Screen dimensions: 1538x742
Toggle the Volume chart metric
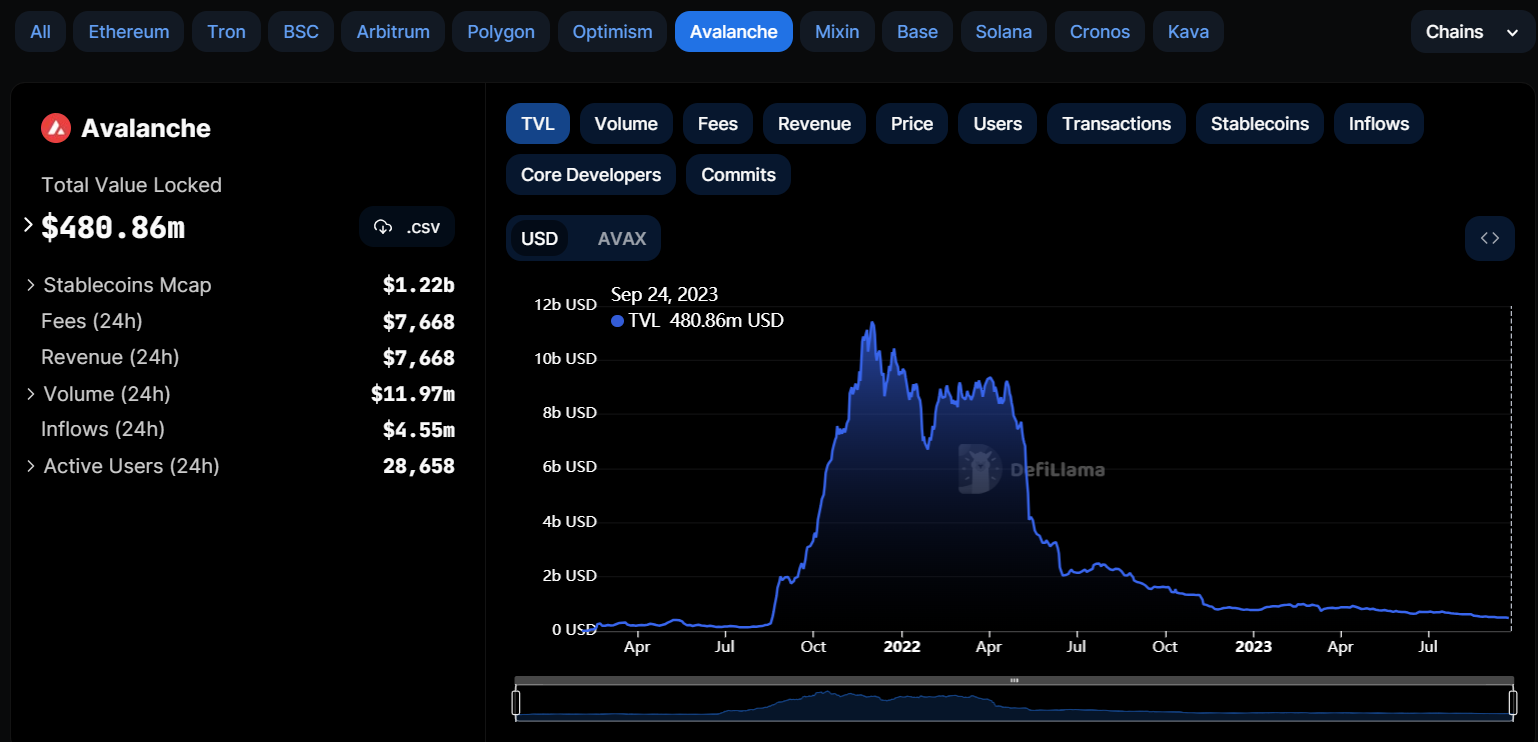[x=626, y=124]
